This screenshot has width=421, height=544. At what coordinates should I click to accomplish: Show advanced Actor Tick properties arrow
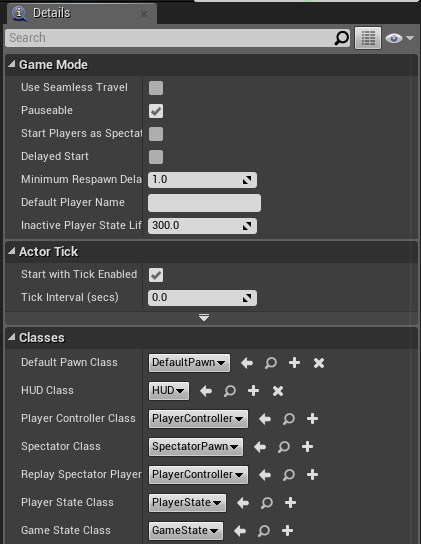pos(204,317)
